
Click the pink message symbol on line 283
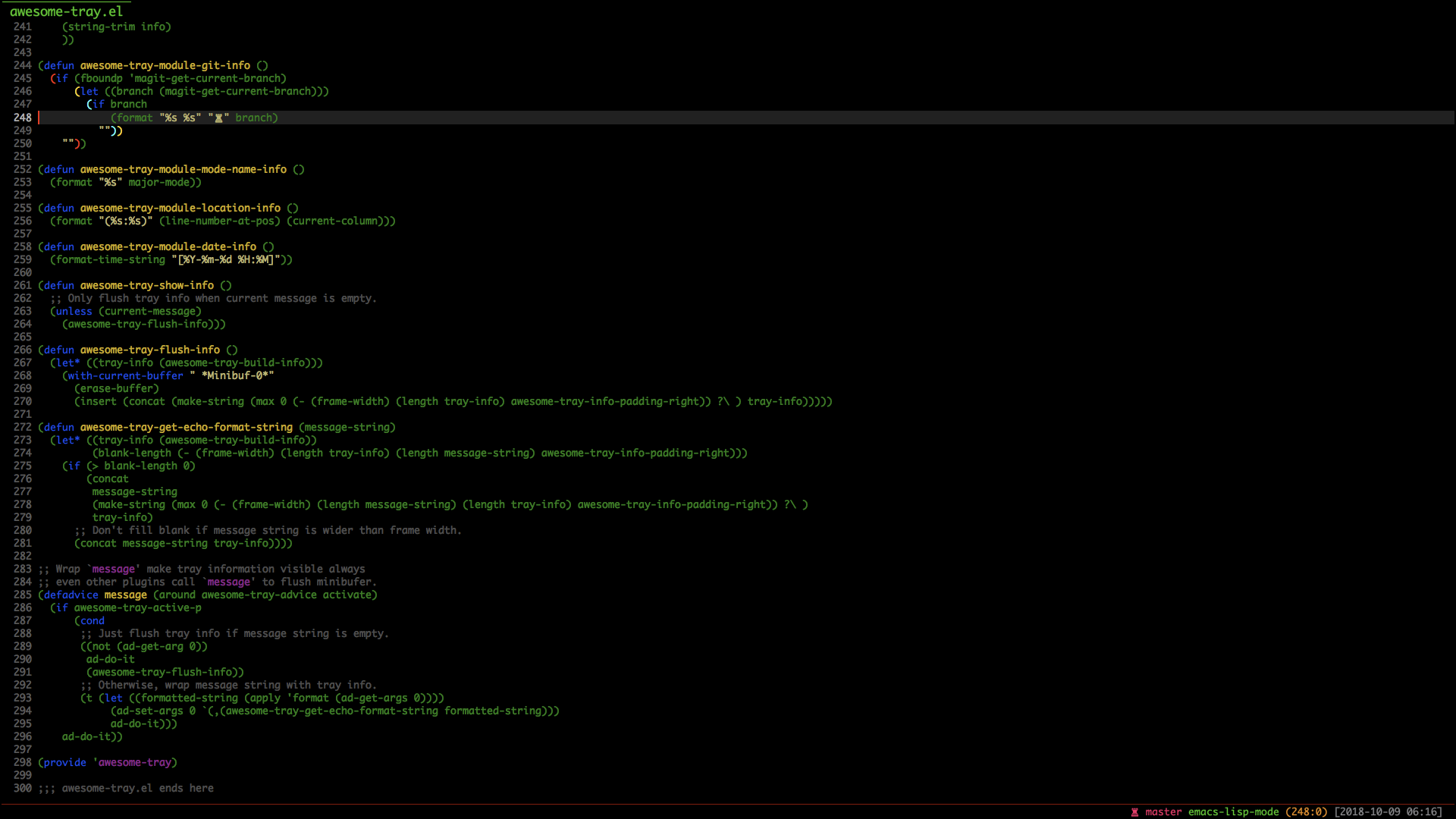(113, 570)
